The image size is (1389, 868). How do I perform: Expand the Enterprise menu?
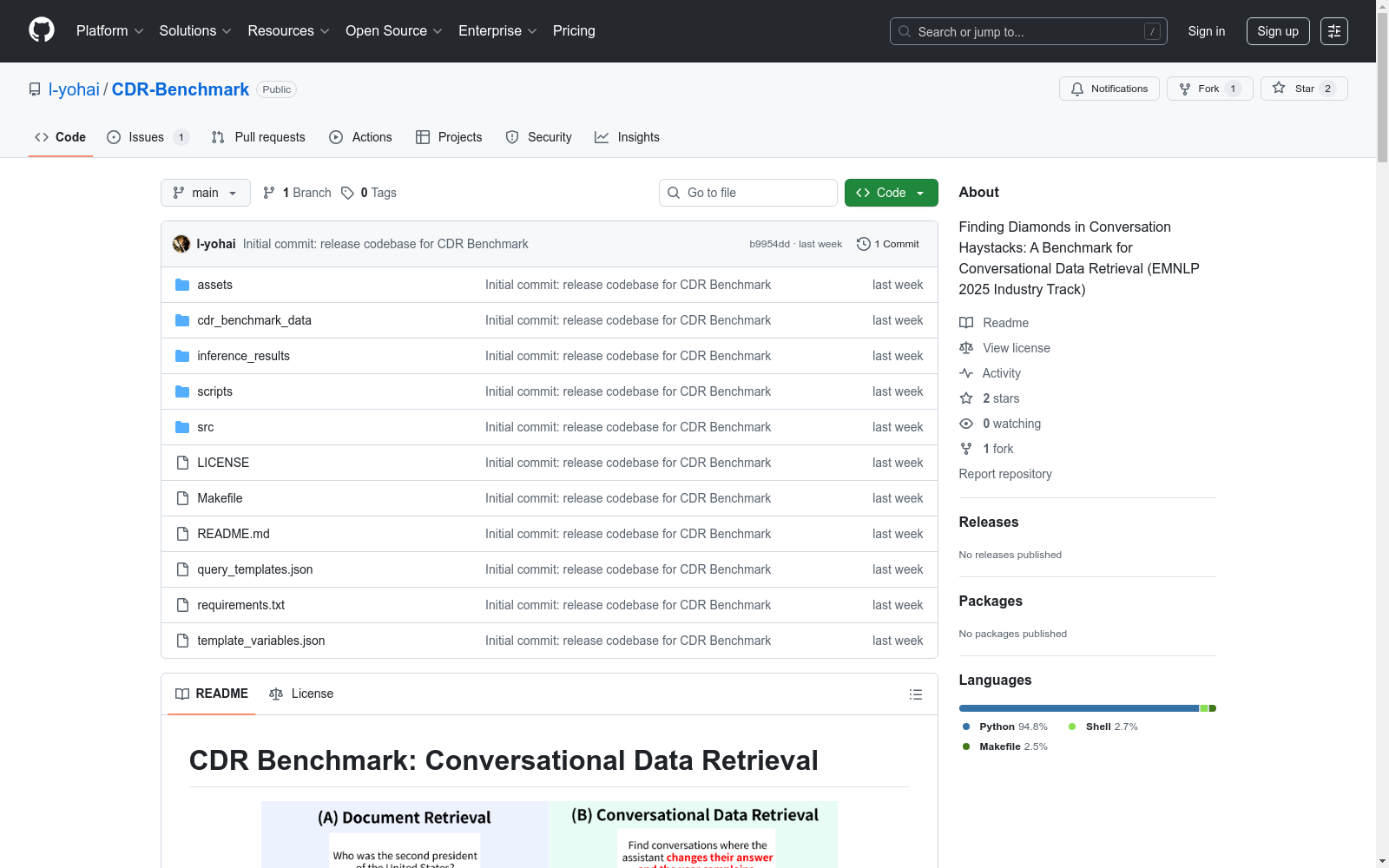(497, 31)
